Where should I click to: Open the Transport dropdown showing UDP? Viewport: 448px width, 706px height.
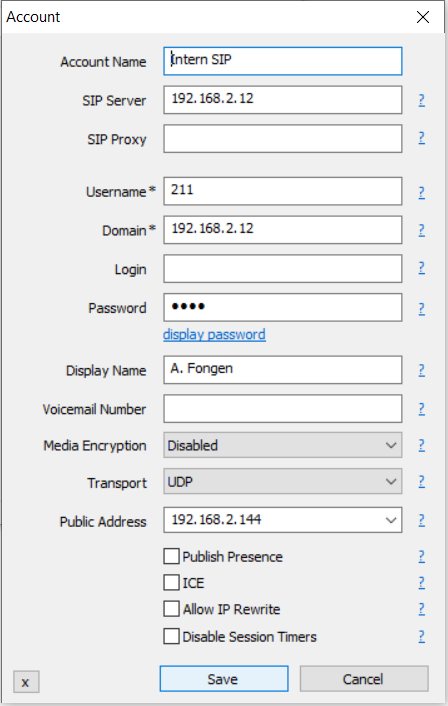pos(283,482)
